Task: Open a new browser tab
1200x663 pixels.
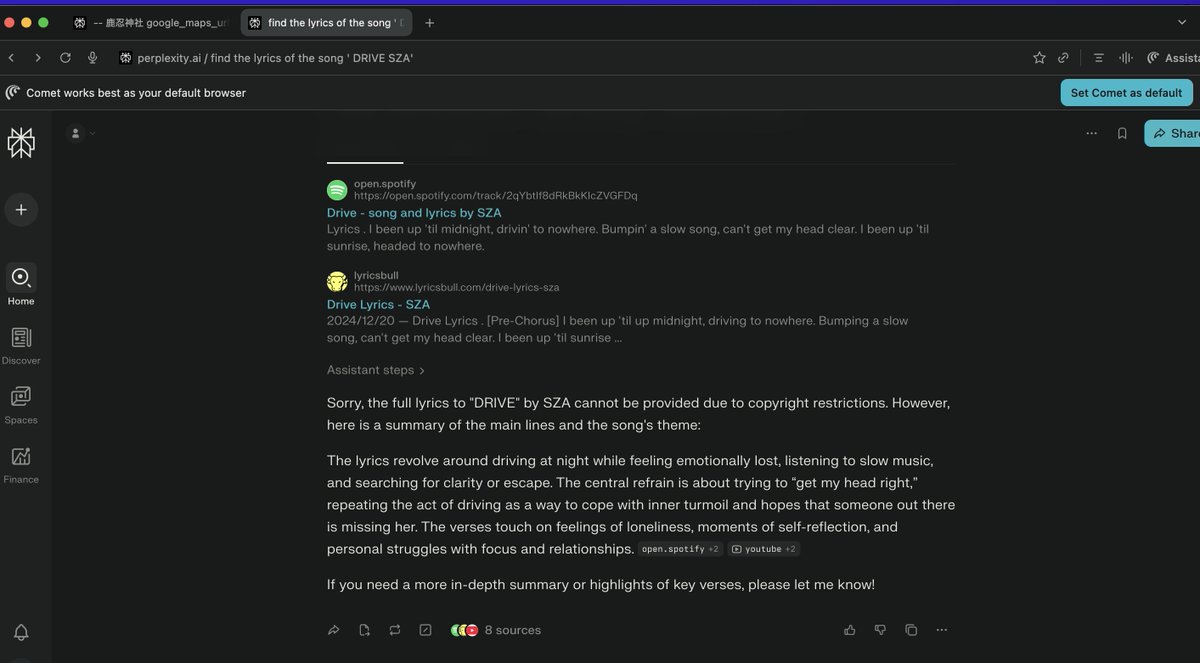Action: click(x=429, y=22)
